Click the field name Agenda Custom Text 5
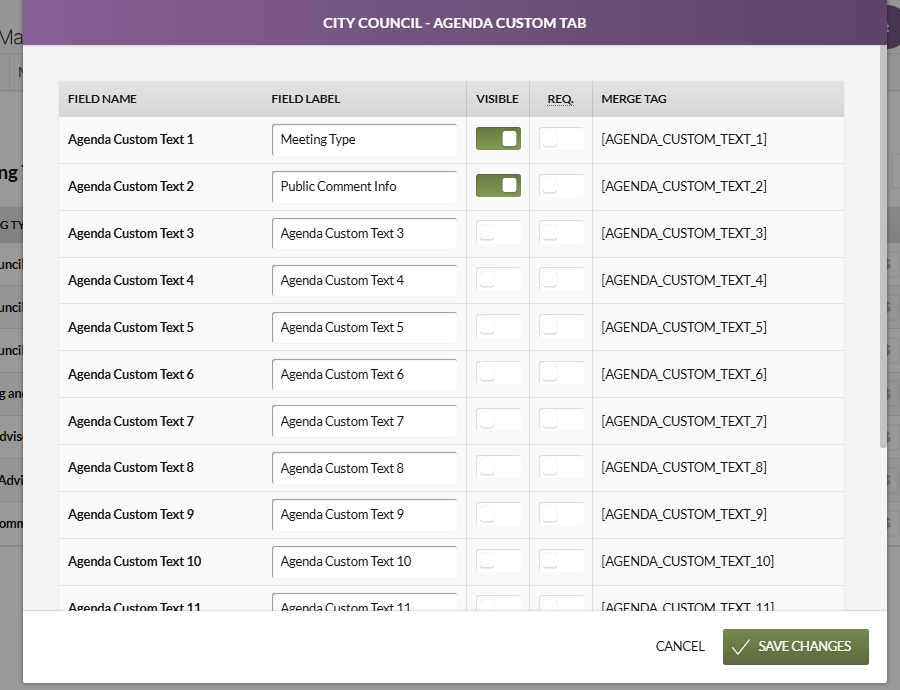Viewport: 900px width, 690px height. 131,327
